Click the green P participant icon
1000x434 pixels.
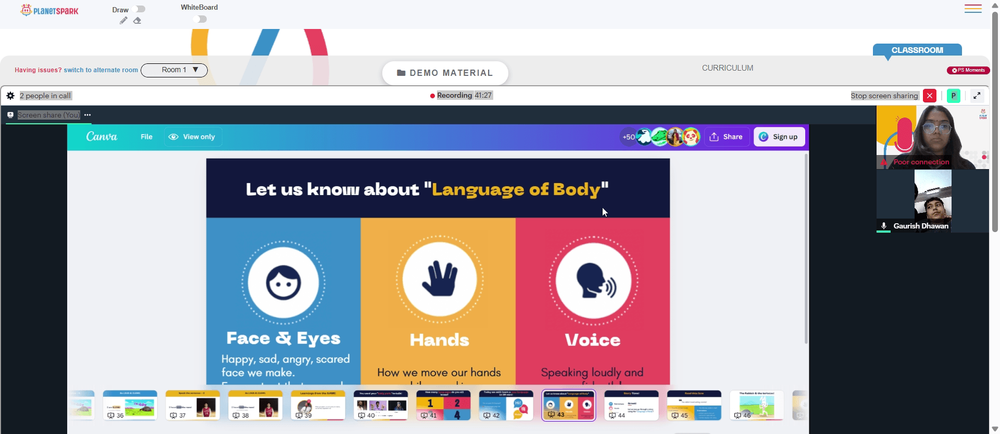tap(953, 96)
